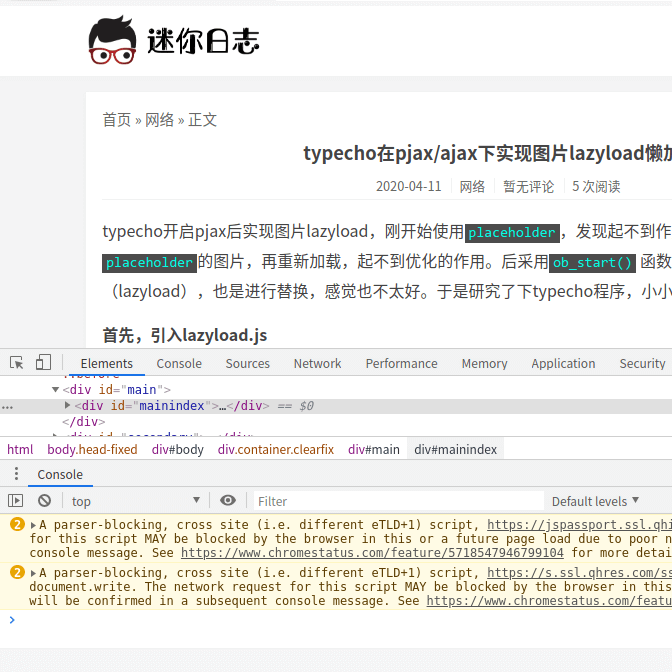Image resolution: width=672 pixels, height=672 pixels.
Task: Show the console sidebar
Action: 15,501
